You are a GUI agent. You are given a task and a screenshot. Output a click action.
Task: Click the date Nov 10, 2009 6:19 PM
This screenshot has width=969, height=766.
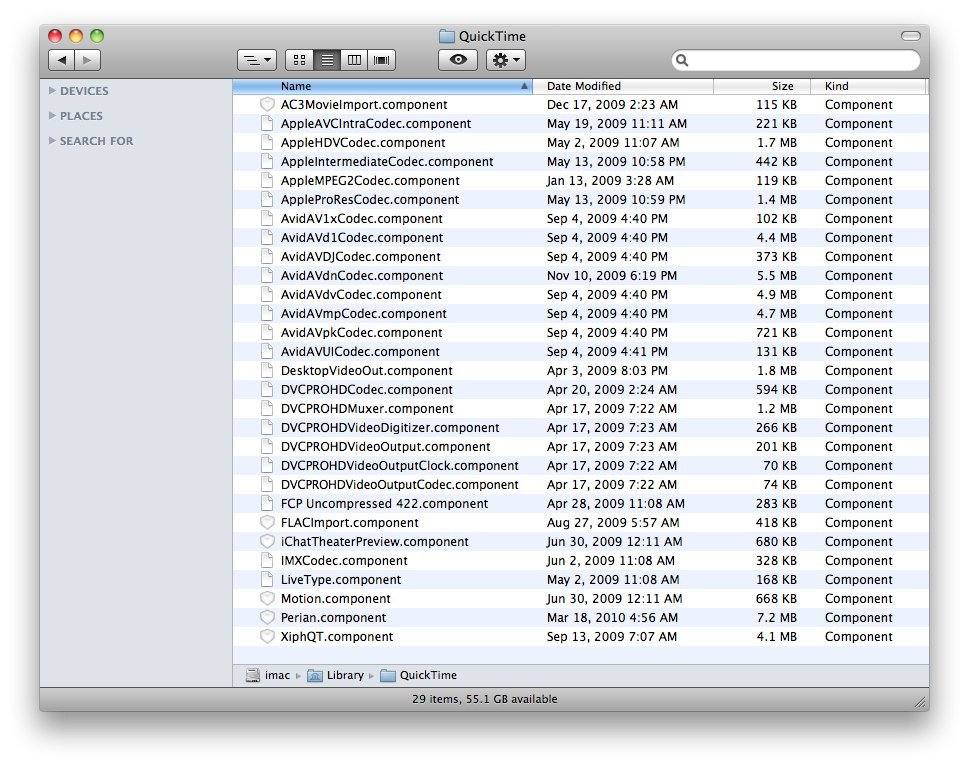click(x=612, y=276)
